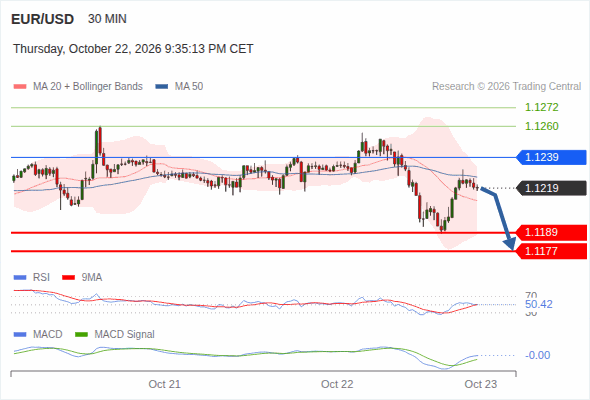Click the Trading Central research credit text
Viewport: 590px width, 400px height.
click(506, 87)
